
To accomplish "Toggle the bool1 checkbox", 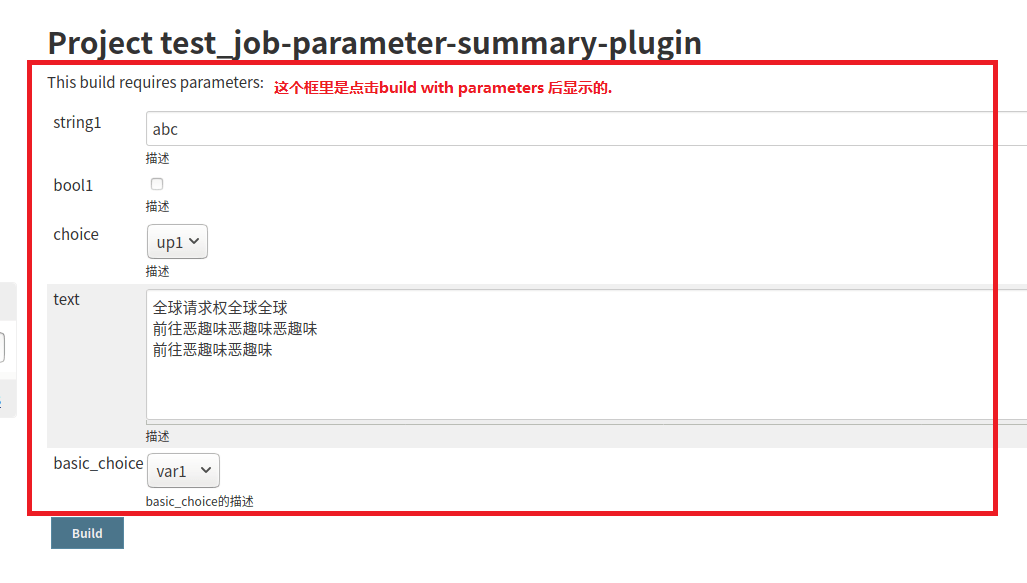I will pyautogui.click(x=157, y=184).
